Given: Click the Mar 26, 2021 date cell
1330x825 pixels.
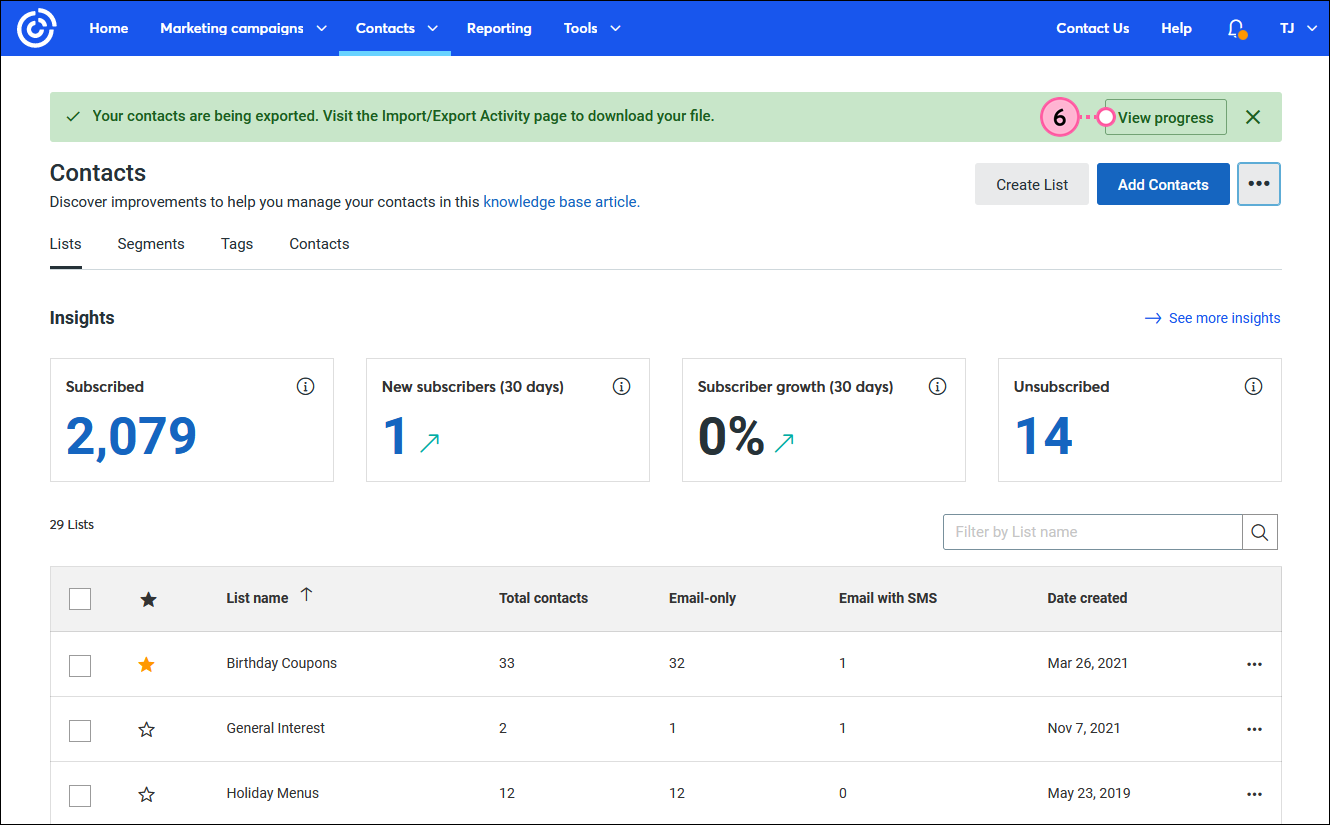Looking at the screenshot, I should tap(1087, 663).
